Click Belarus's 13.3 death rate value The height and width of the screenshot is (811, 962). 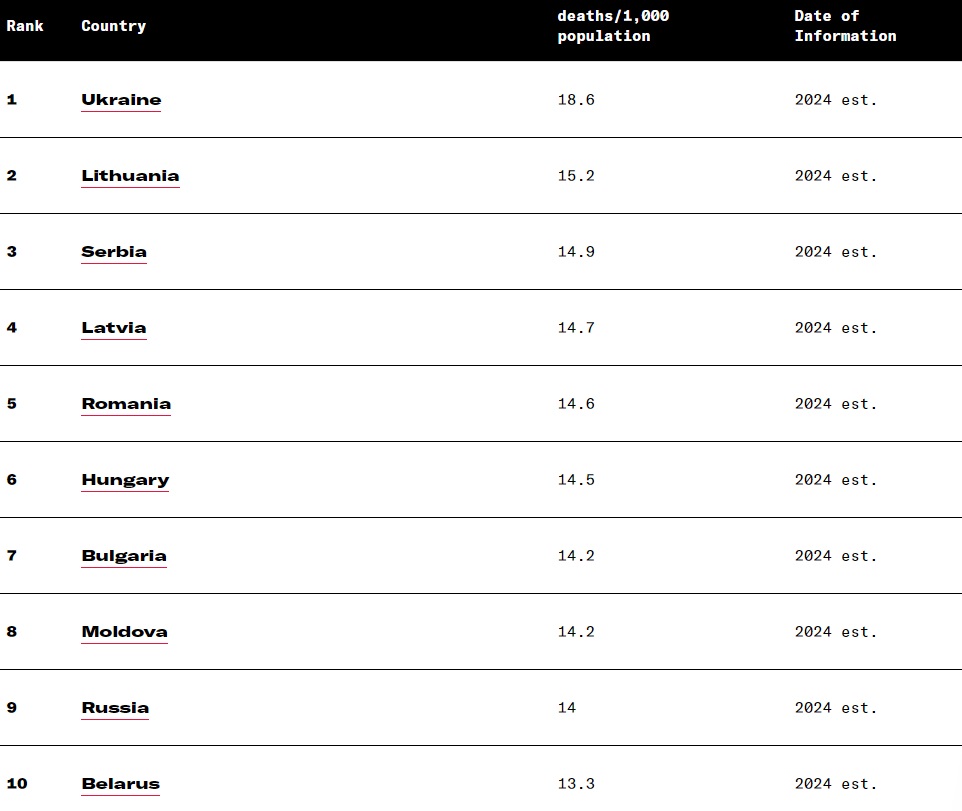[576, 784]
